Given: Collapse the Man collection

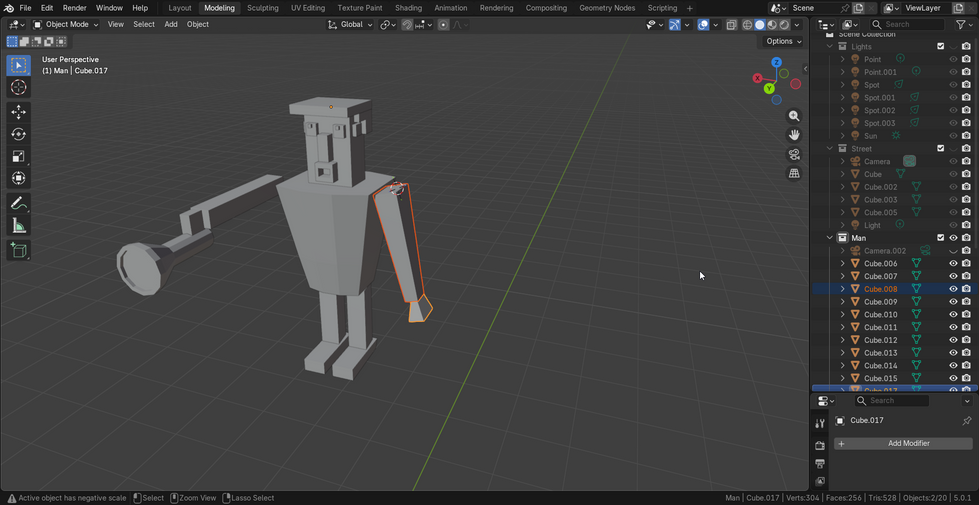Looking at the screenshot, I should coord(830,238).
